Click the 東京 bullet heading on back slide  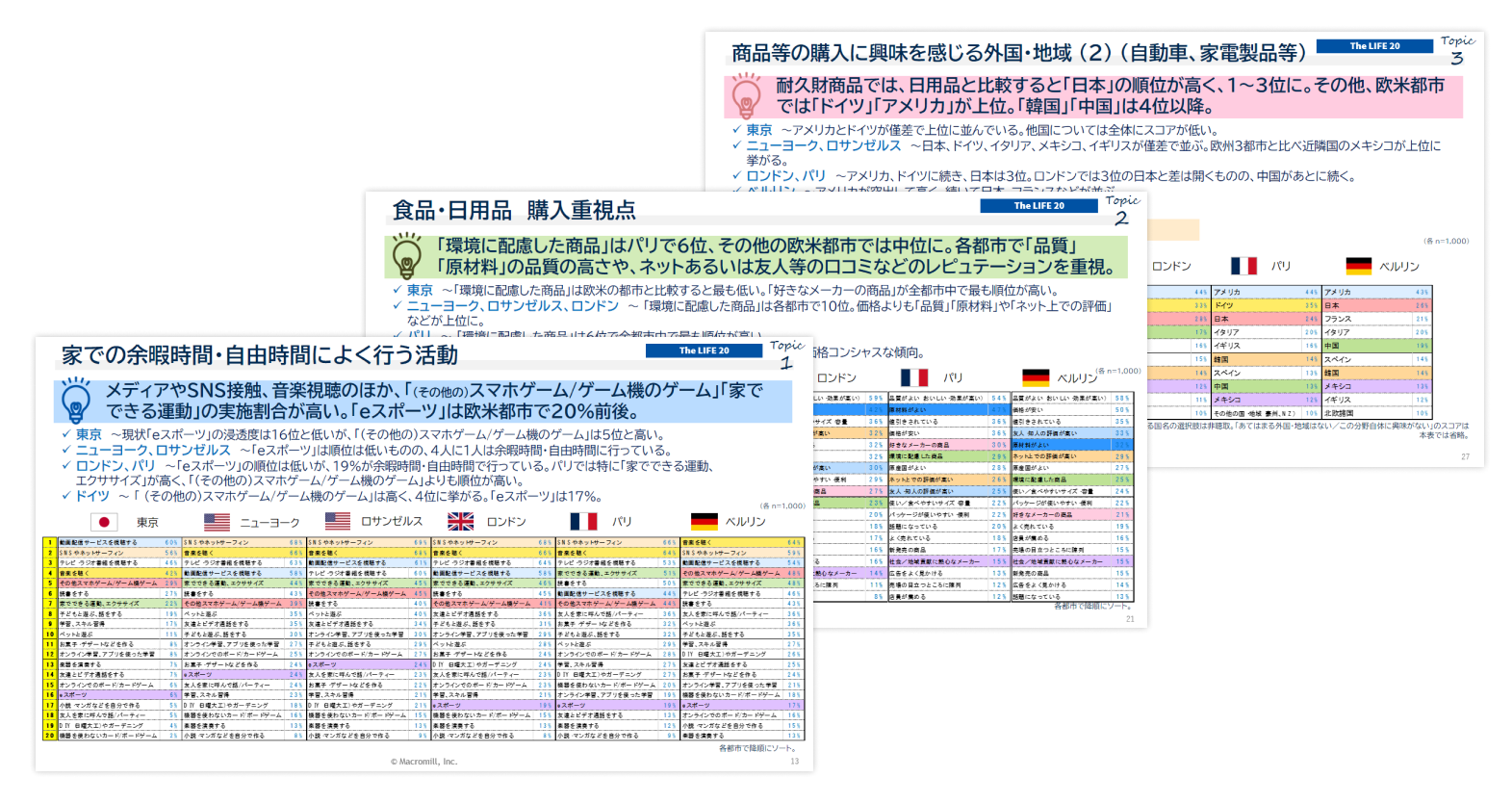[759, 130]
